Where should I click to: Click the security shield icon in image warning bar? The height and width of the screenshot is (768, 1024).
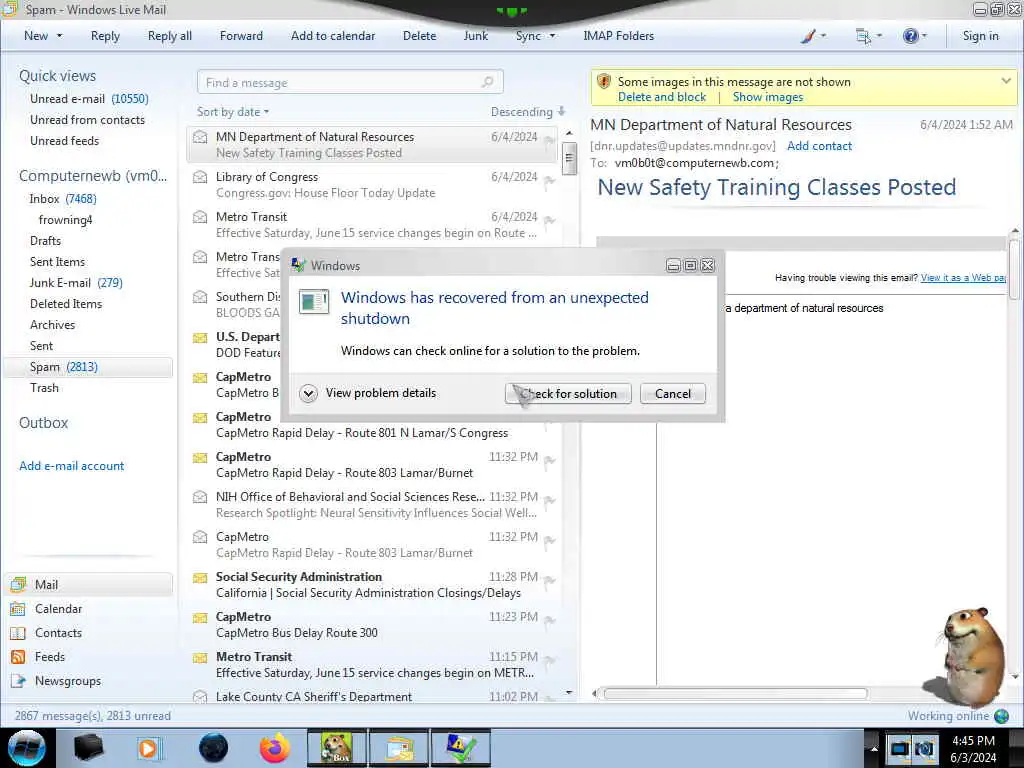[604, 82]
